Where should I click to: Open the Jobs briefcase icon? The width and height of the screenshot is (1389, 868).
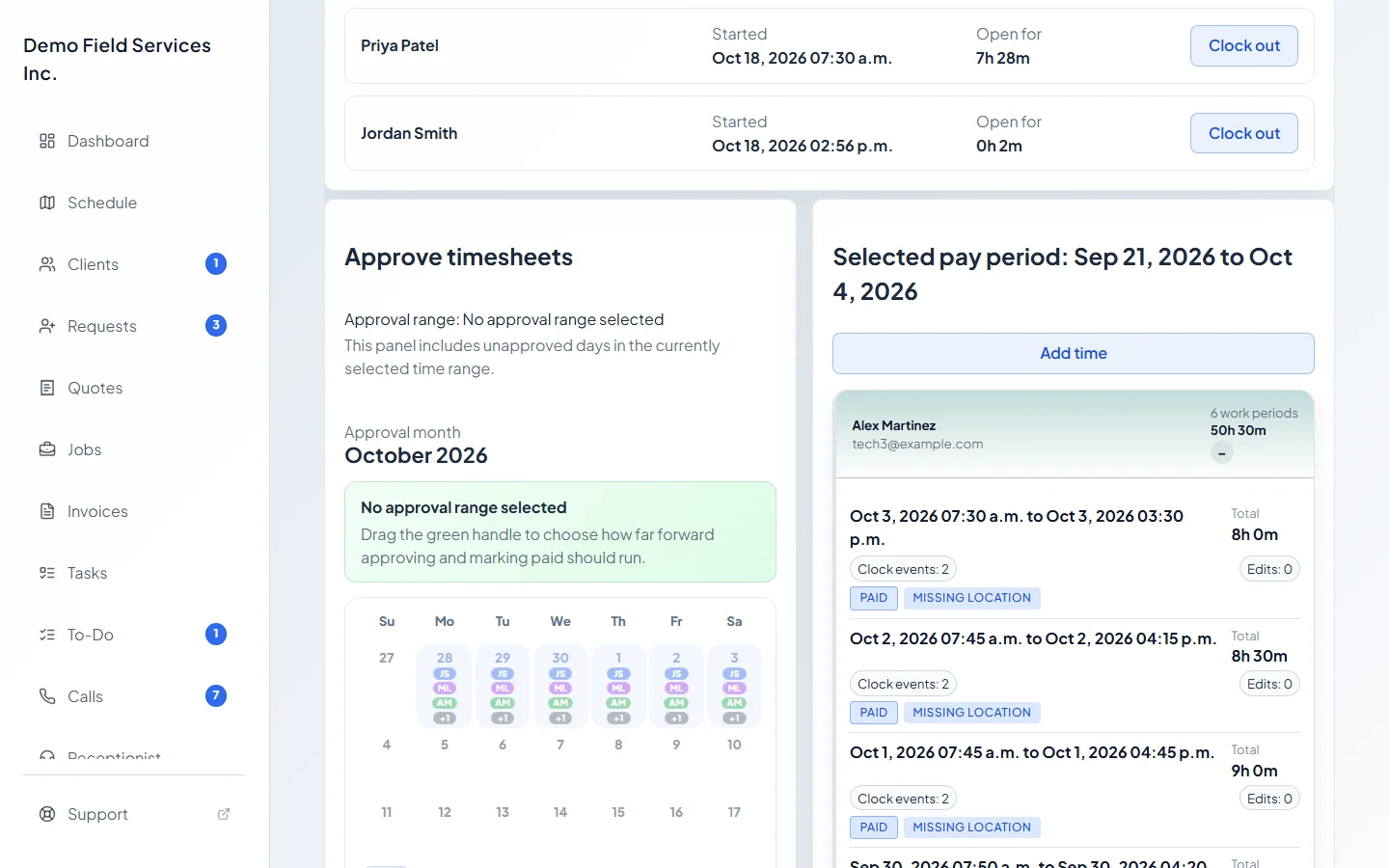[x=47, y=449]
